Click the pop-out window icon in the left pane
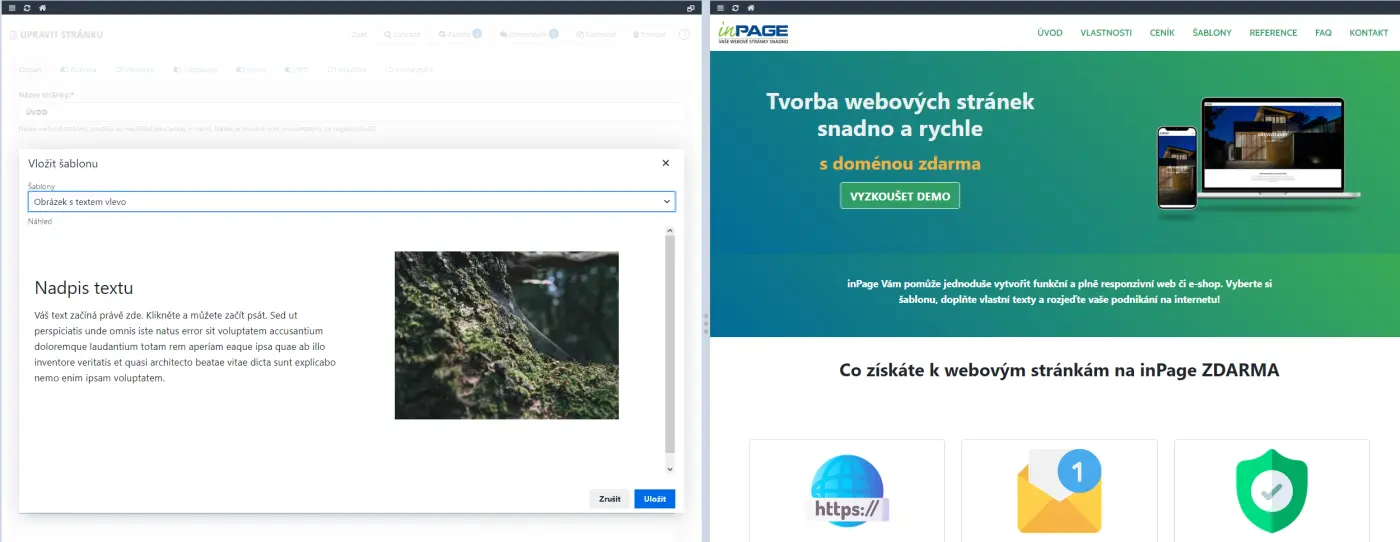 (691, 7)
